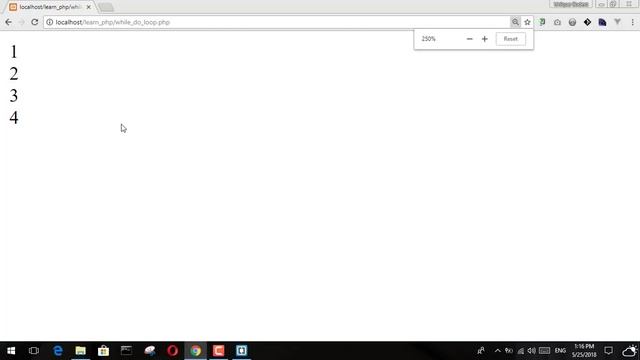This screenshot has height=360, width=640.
Task: Open the red Camtasia taskbar icon
Action: coord(218,351)
